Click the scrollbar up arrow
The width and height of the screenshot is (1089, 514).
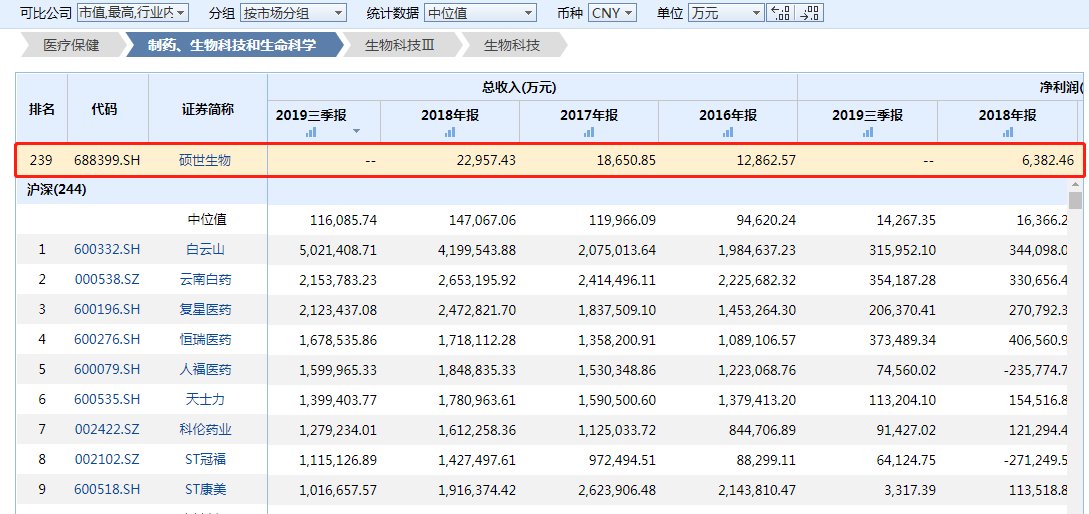(1076, 184)
